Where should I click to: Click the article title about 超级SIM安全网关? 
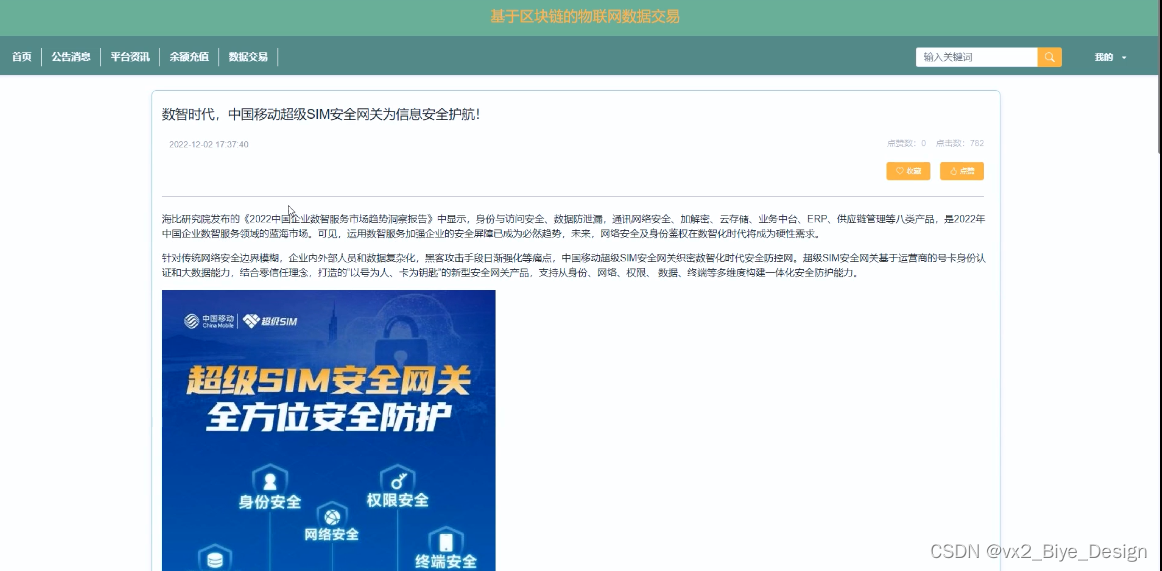(x=321, y=115)
